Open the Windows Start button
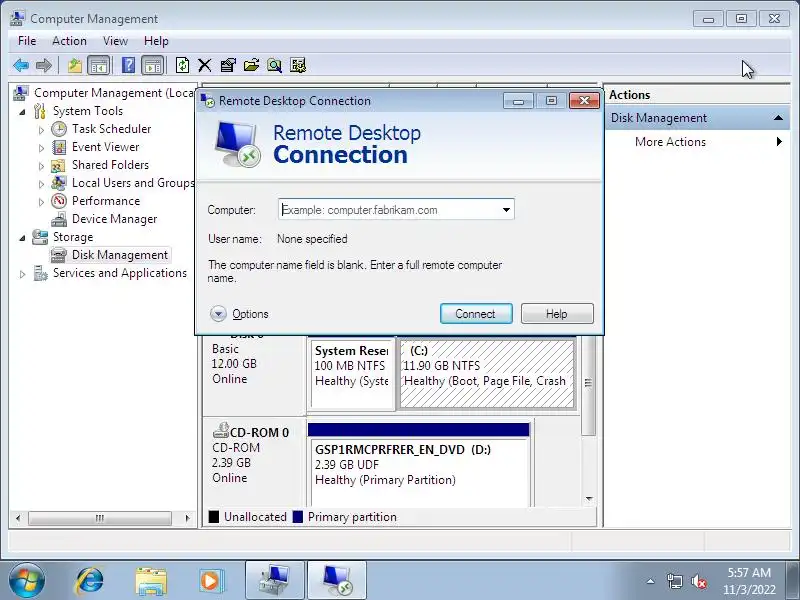This screenshot has width=800, height=600. pos(26,580)
